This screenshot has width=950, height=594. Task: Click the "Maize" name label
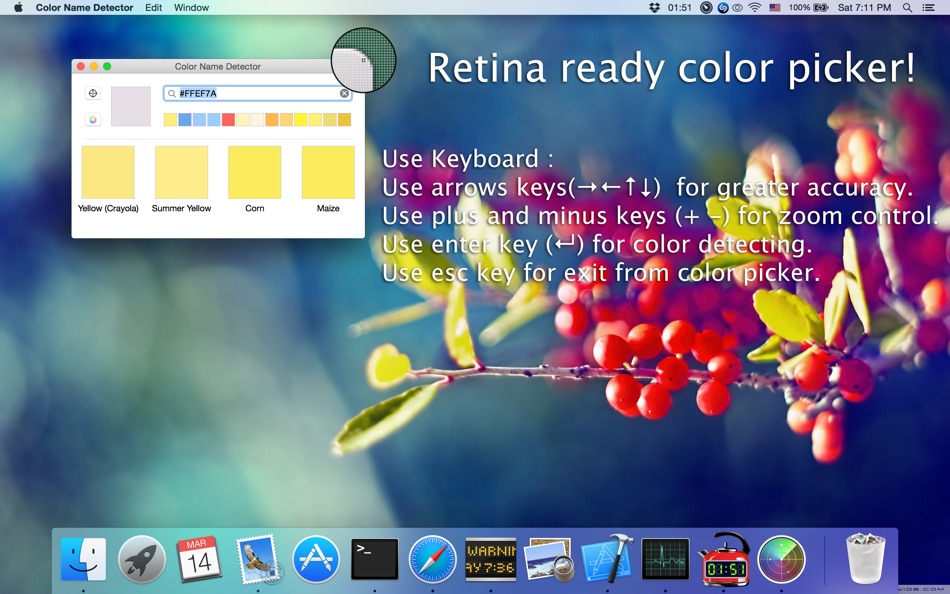pos(328,208)
